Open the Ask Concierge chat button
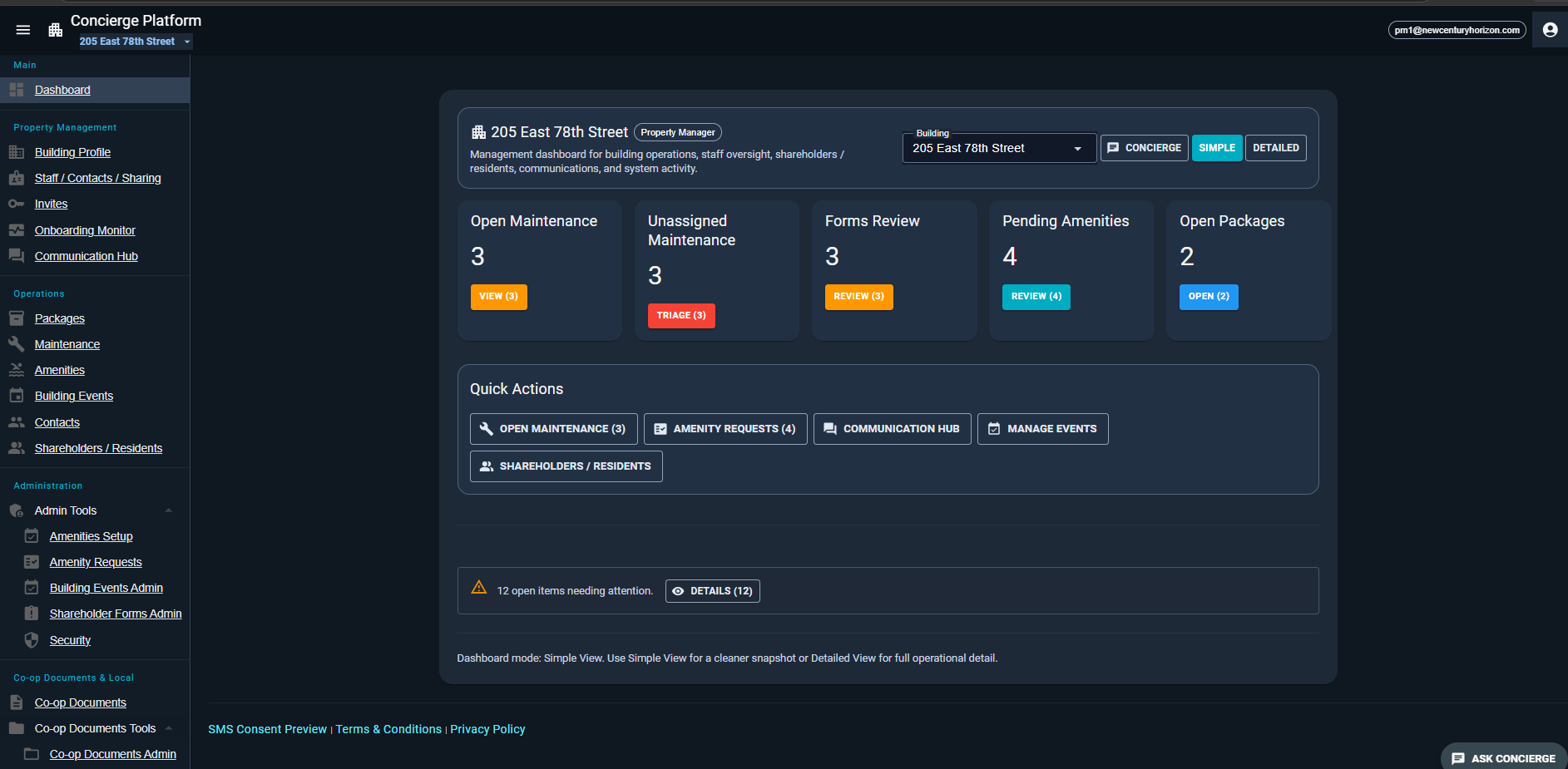 click(x=1504, y=757)
